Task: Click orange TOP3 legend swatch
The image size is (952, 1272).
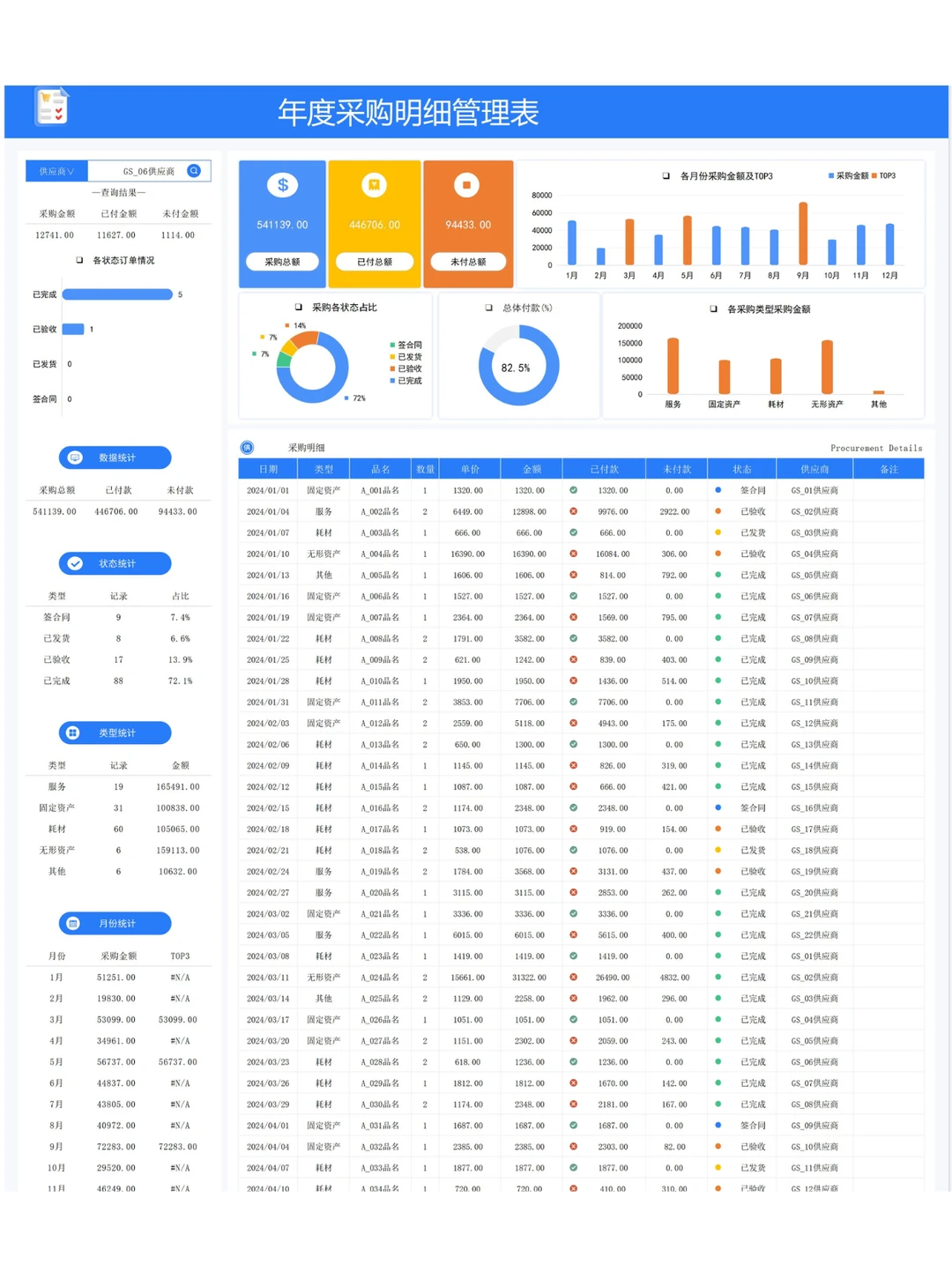Action: point(874,176)
